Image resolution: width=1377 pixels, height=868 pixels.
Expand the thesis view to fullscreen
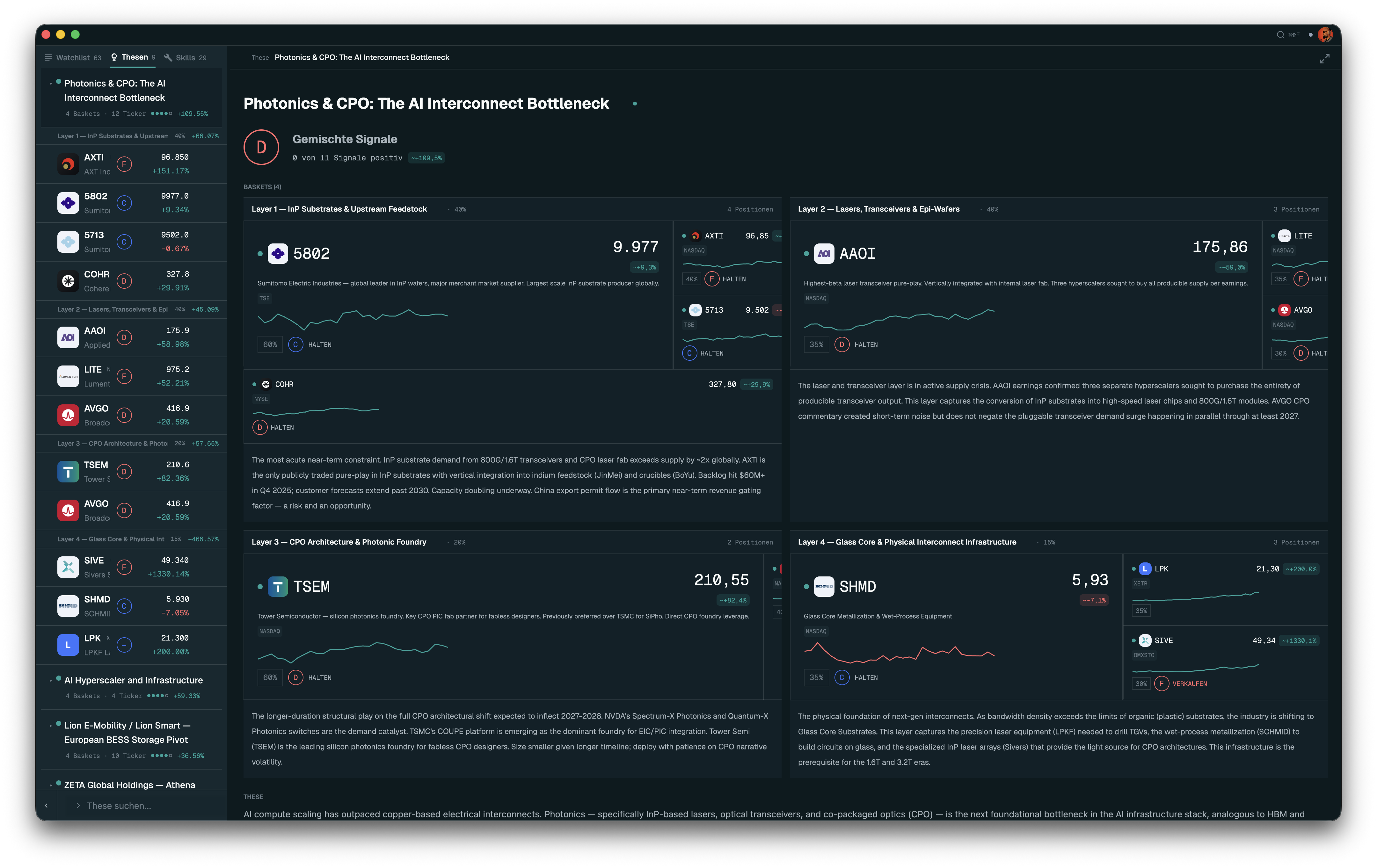1324,59
